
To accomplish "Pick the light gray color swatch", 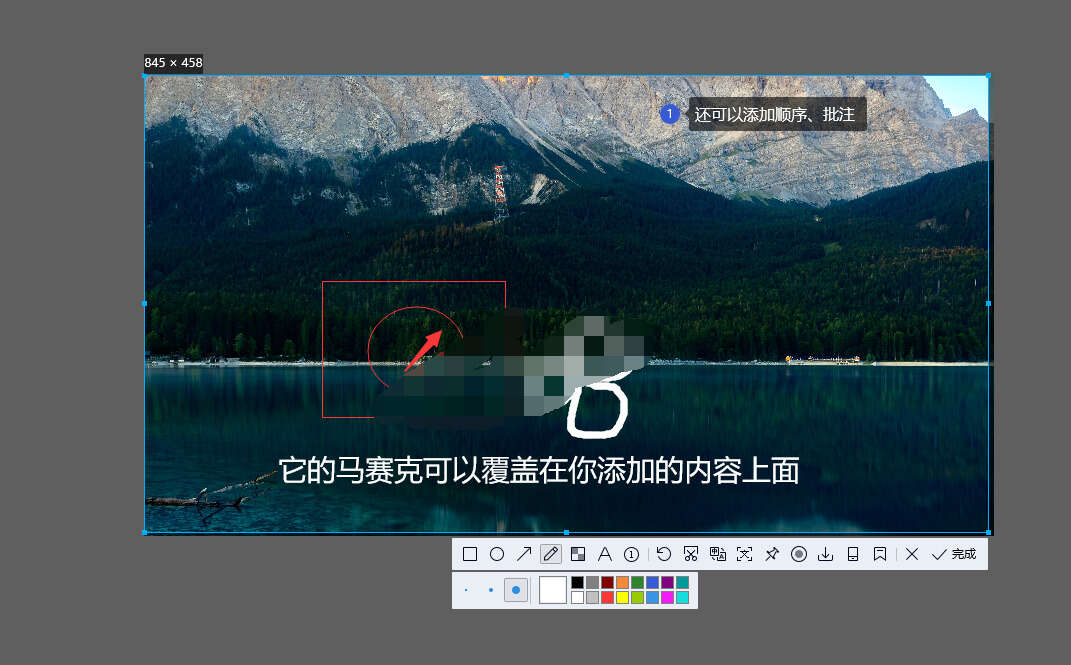I will coord(593,597).
